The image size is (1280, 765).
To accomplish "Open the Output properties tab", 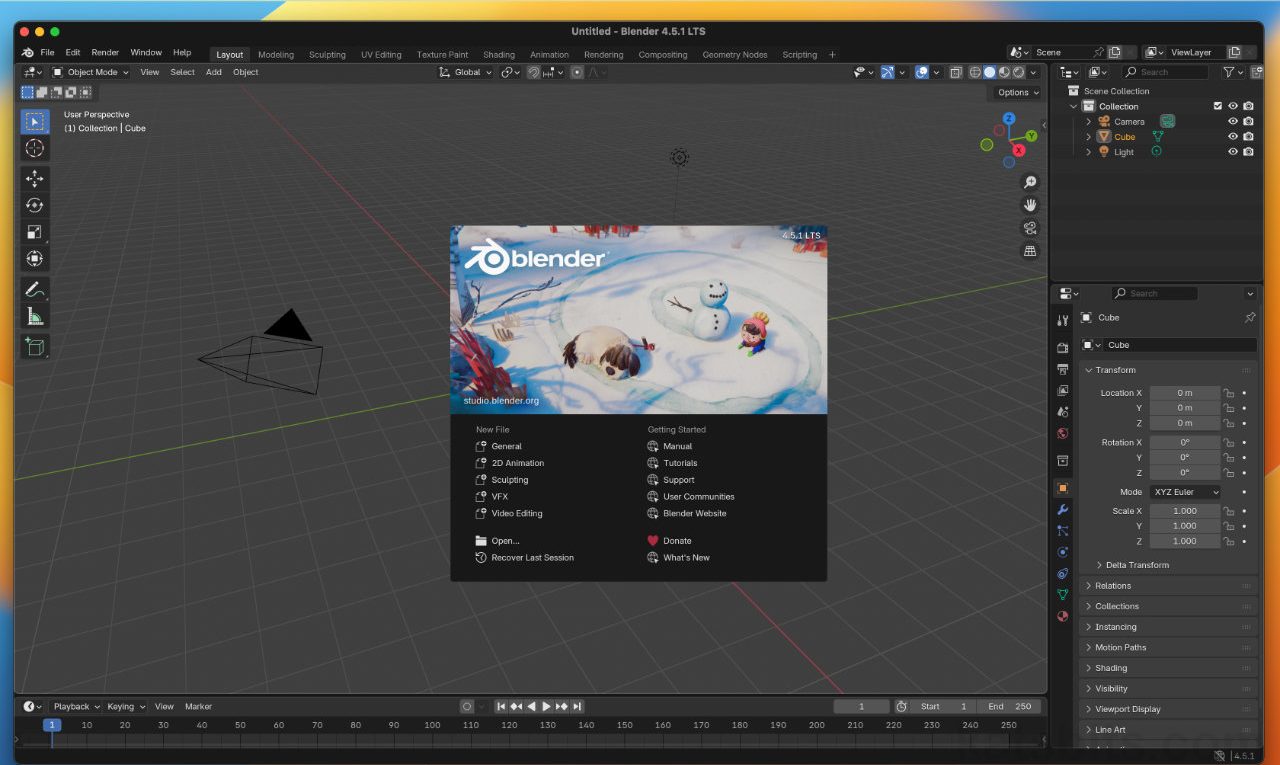I will (1063, 369).
